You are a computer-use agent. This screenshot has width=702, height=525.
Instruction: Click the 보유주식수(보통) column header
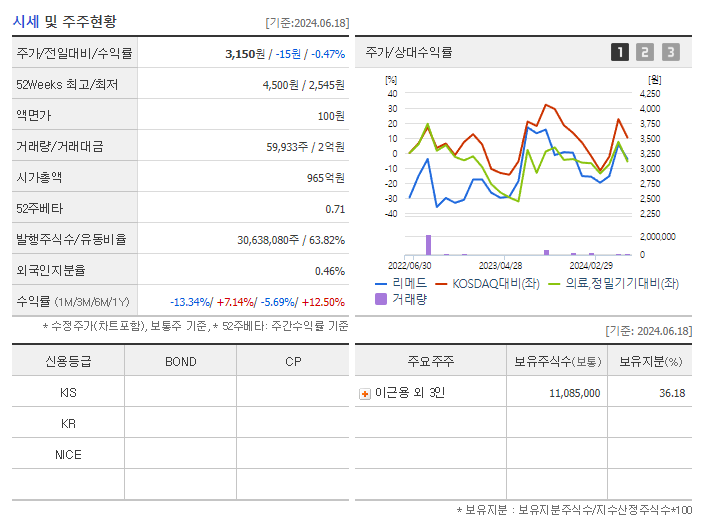(x=557, y=361)
